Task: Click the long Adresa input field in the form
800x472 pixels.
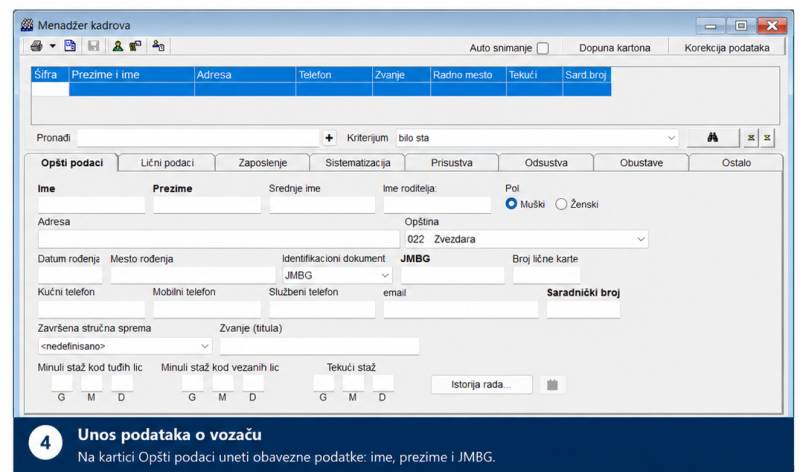Action: click(x=219, y=239)
